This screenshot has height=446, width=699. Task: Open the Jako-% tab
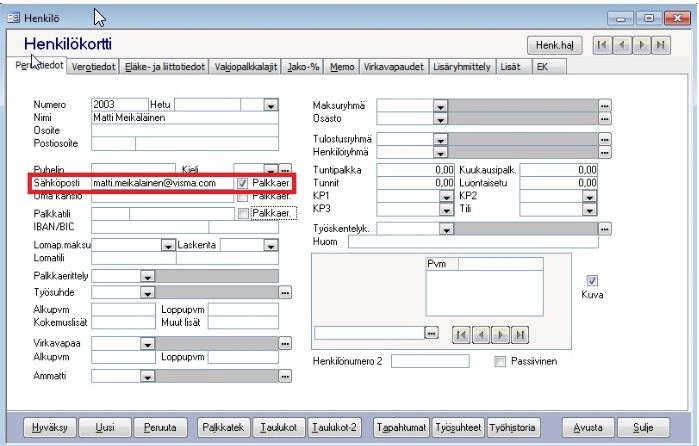pos(303,67)
